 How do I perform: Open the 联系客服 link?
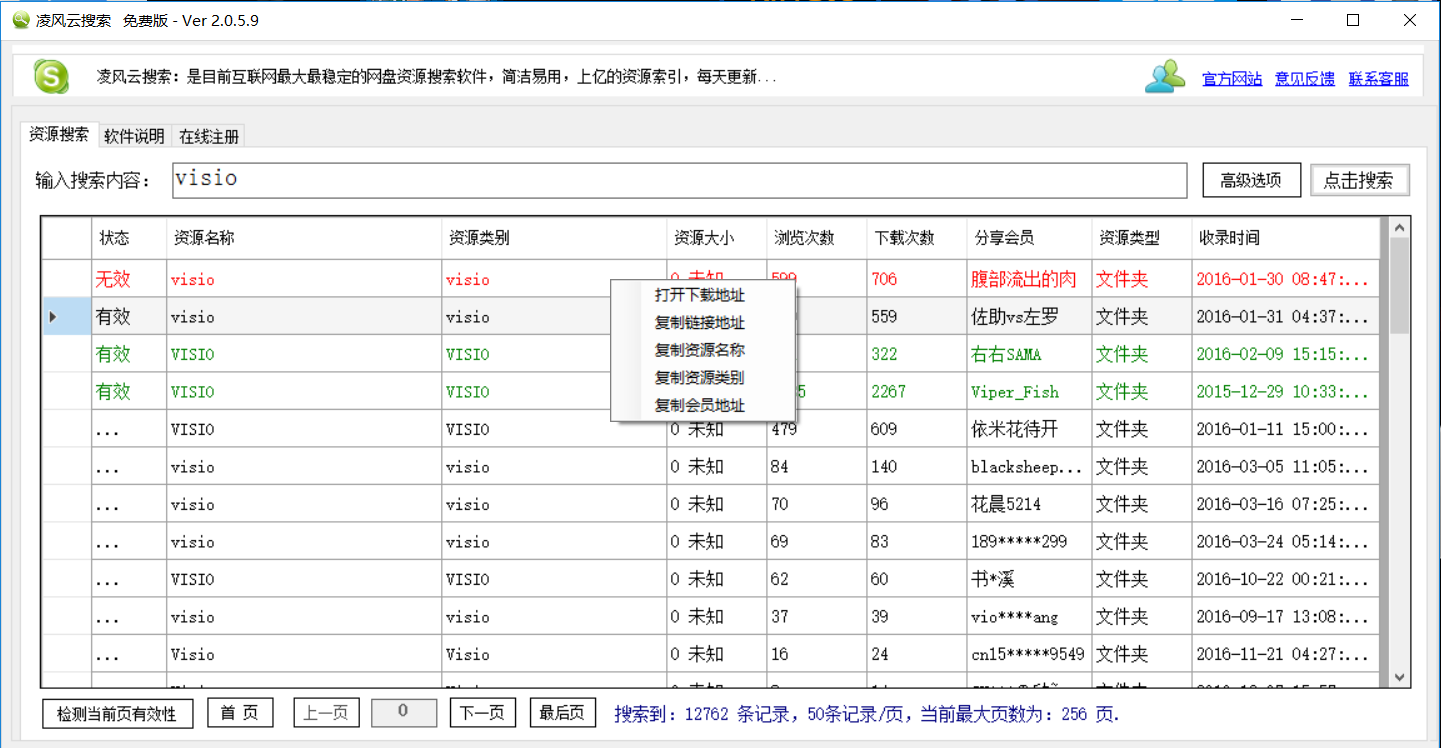[x=1379, y=79]
